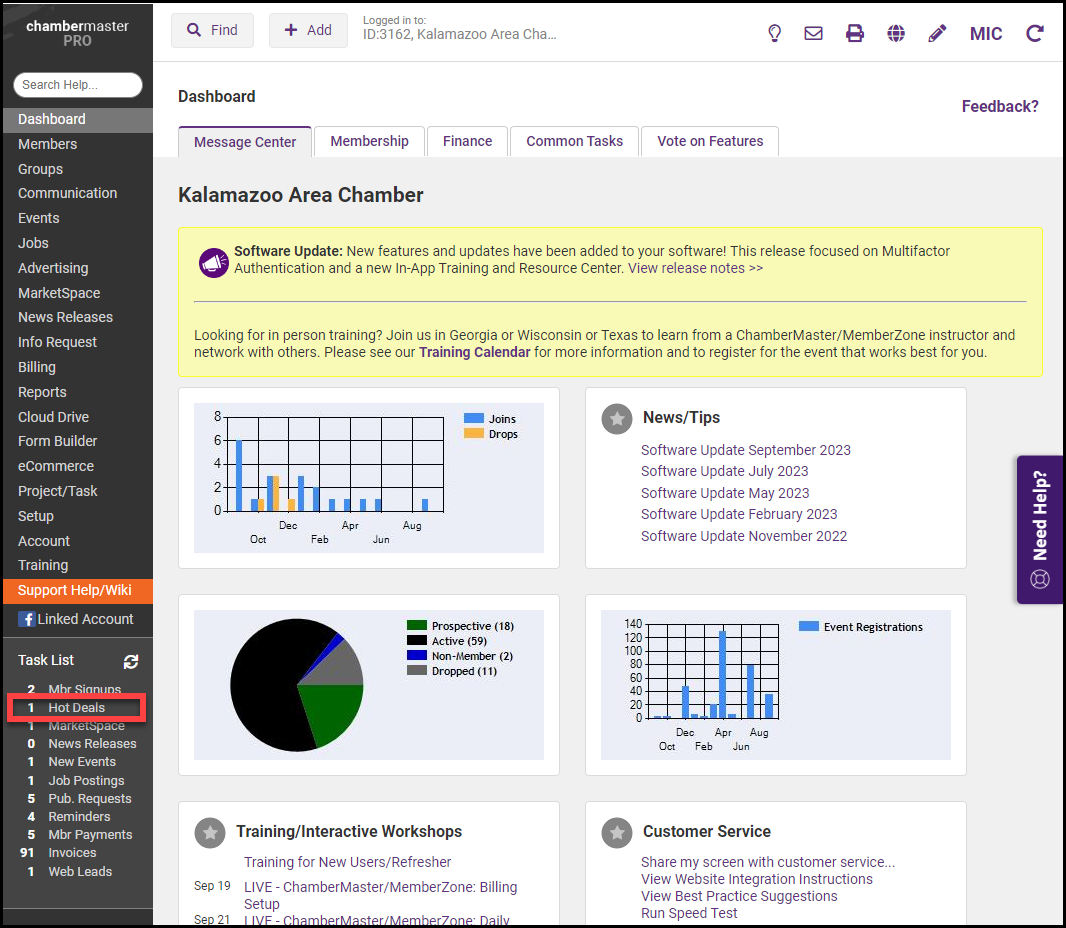Click the Find button
Screen dimensions: 1066x928
click(212, 31)
